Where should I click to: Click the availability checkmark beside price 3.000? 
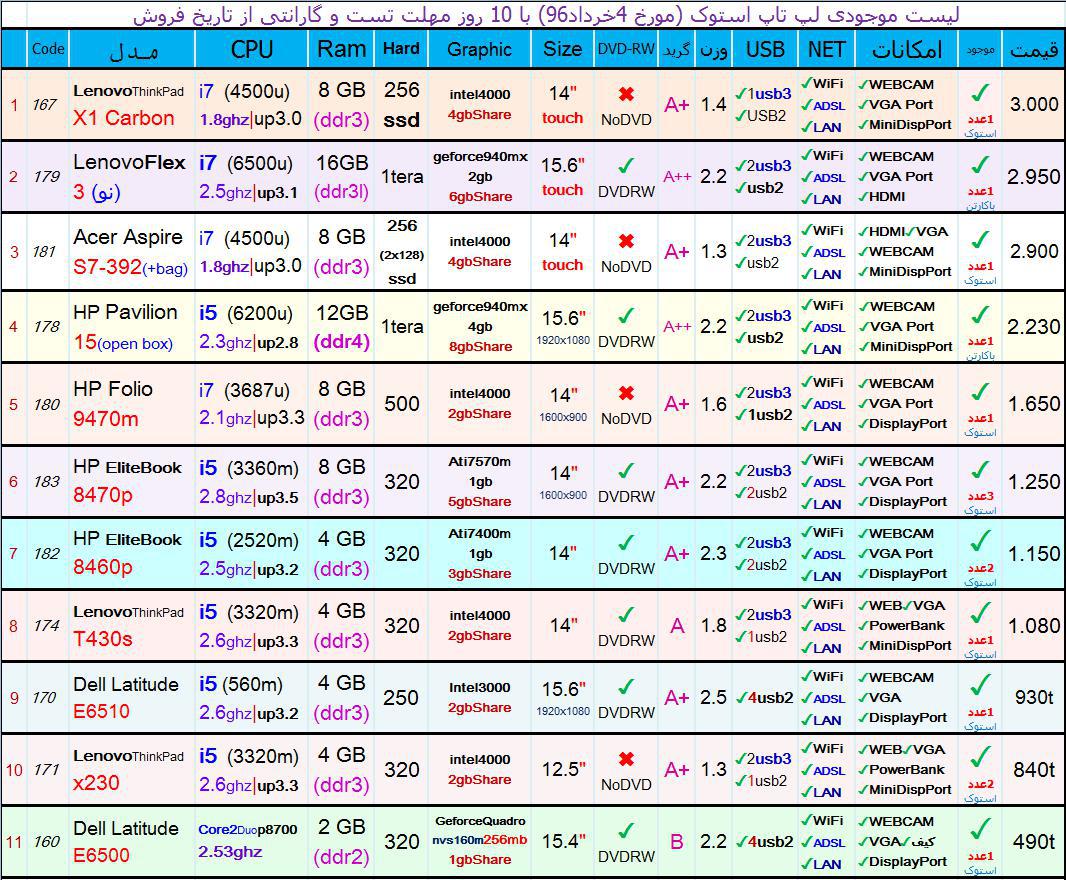[x=980, y=92]
